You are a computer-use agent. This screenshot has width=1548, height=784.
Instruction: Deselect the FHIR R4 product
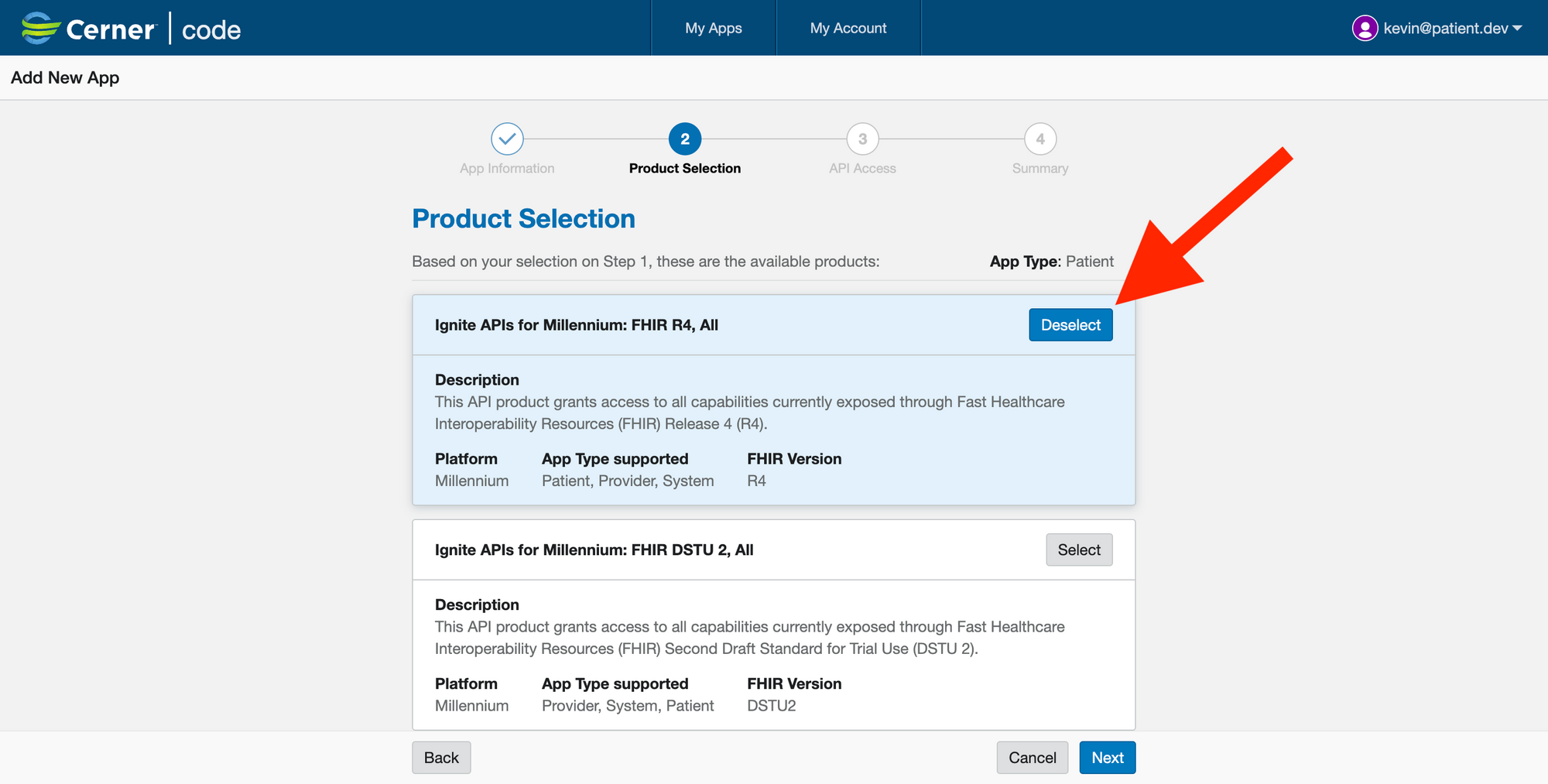click(1070, 325)
